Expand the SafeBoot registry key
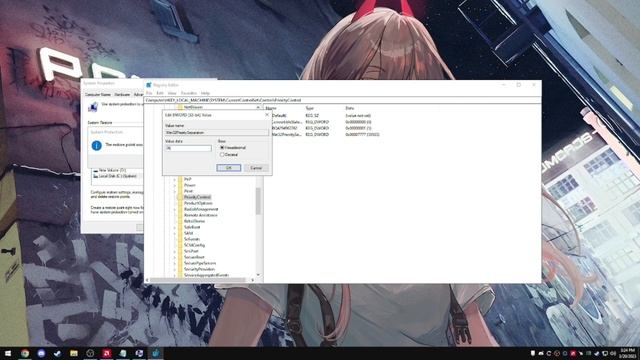 tap(175, 227)
